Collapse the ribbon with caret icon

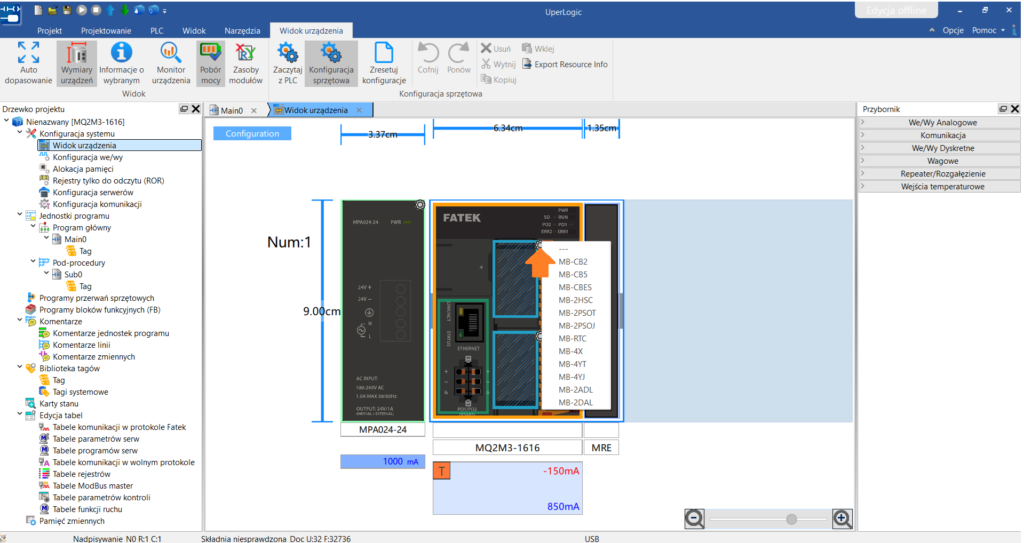(932, 30)
